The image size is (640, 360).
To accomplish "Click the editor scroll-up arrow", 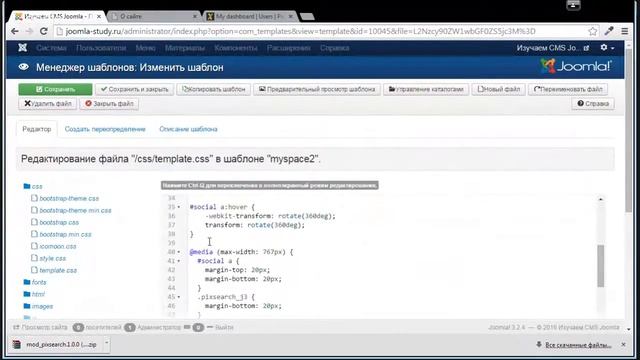I will (x=600, y=199).
